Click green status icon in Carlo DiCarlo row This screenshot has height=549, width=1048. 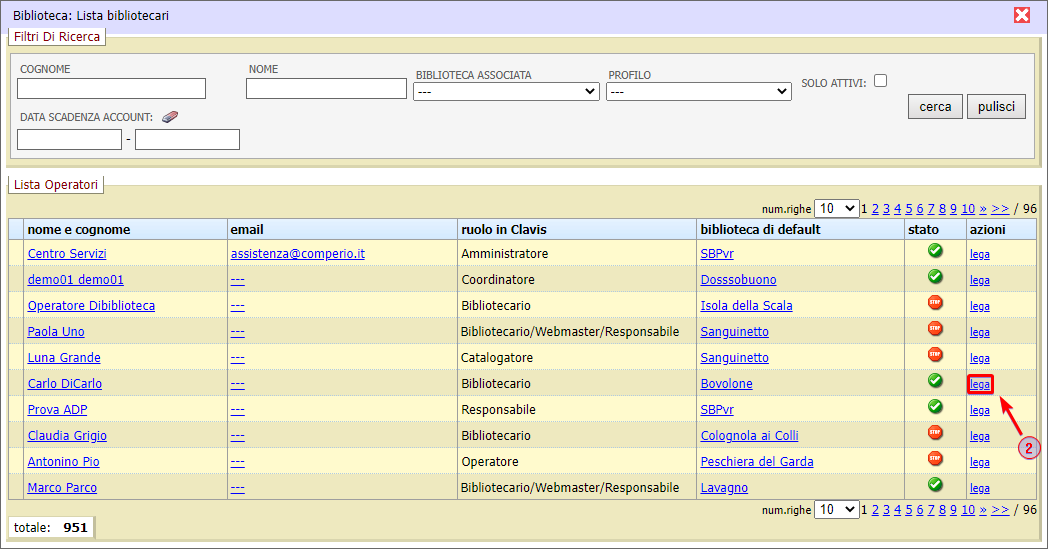tap(935, 380)
